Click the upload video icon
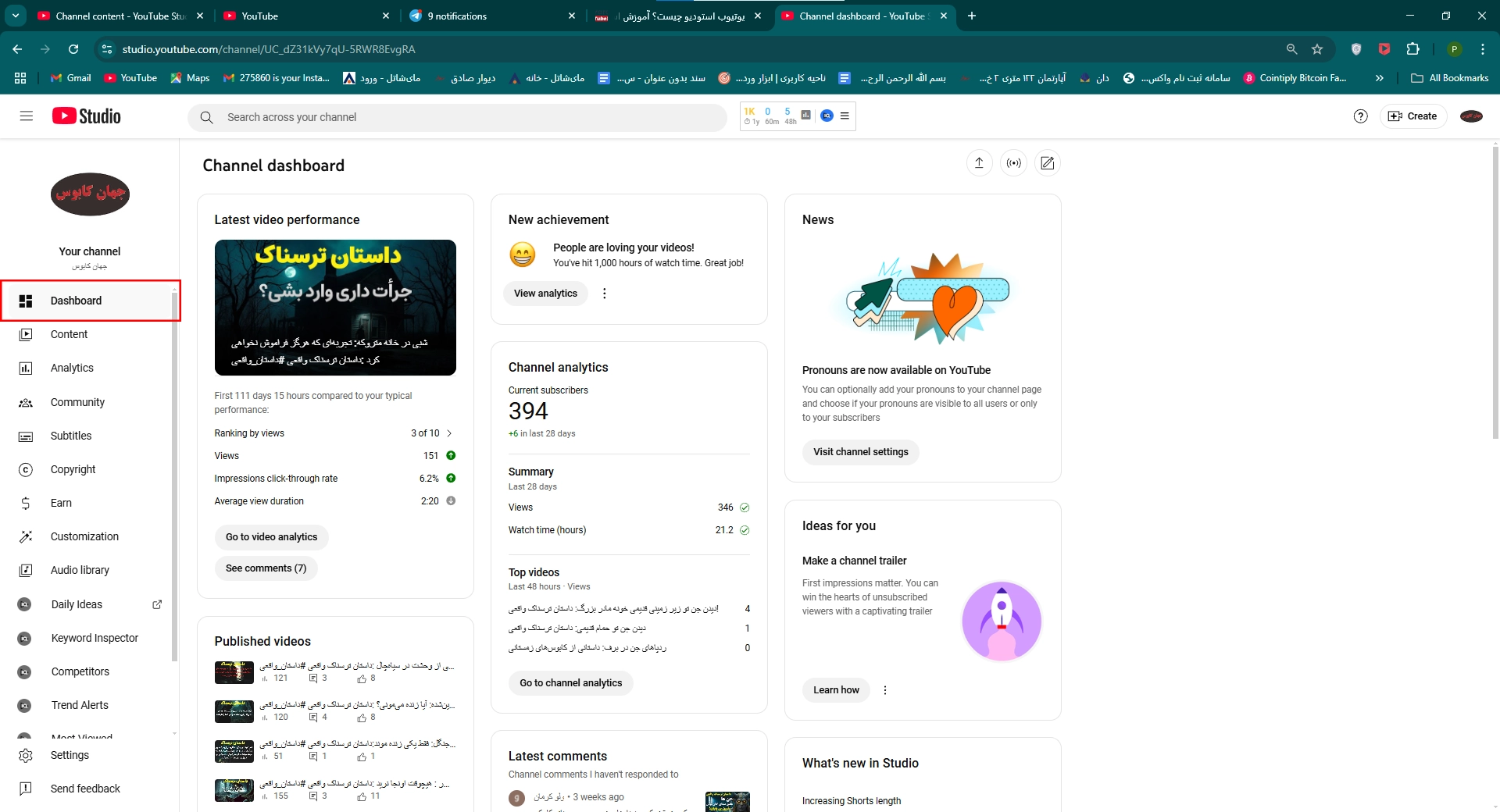Viewport: 1500px width, 812px height. tap(979, 163)
